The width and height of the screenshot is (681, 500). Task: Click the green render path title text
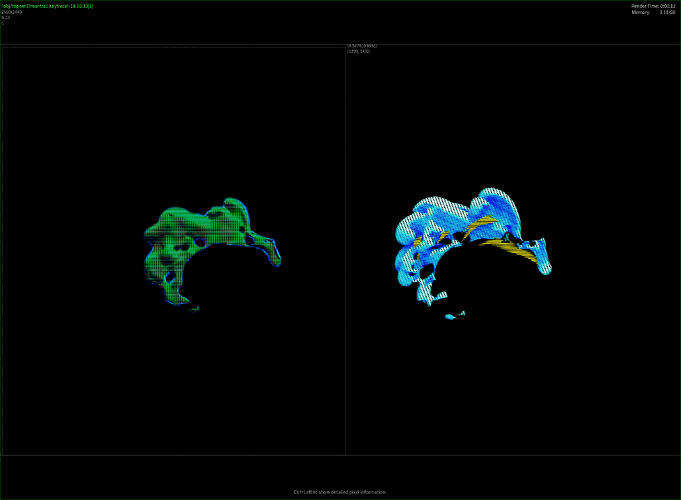47,6
